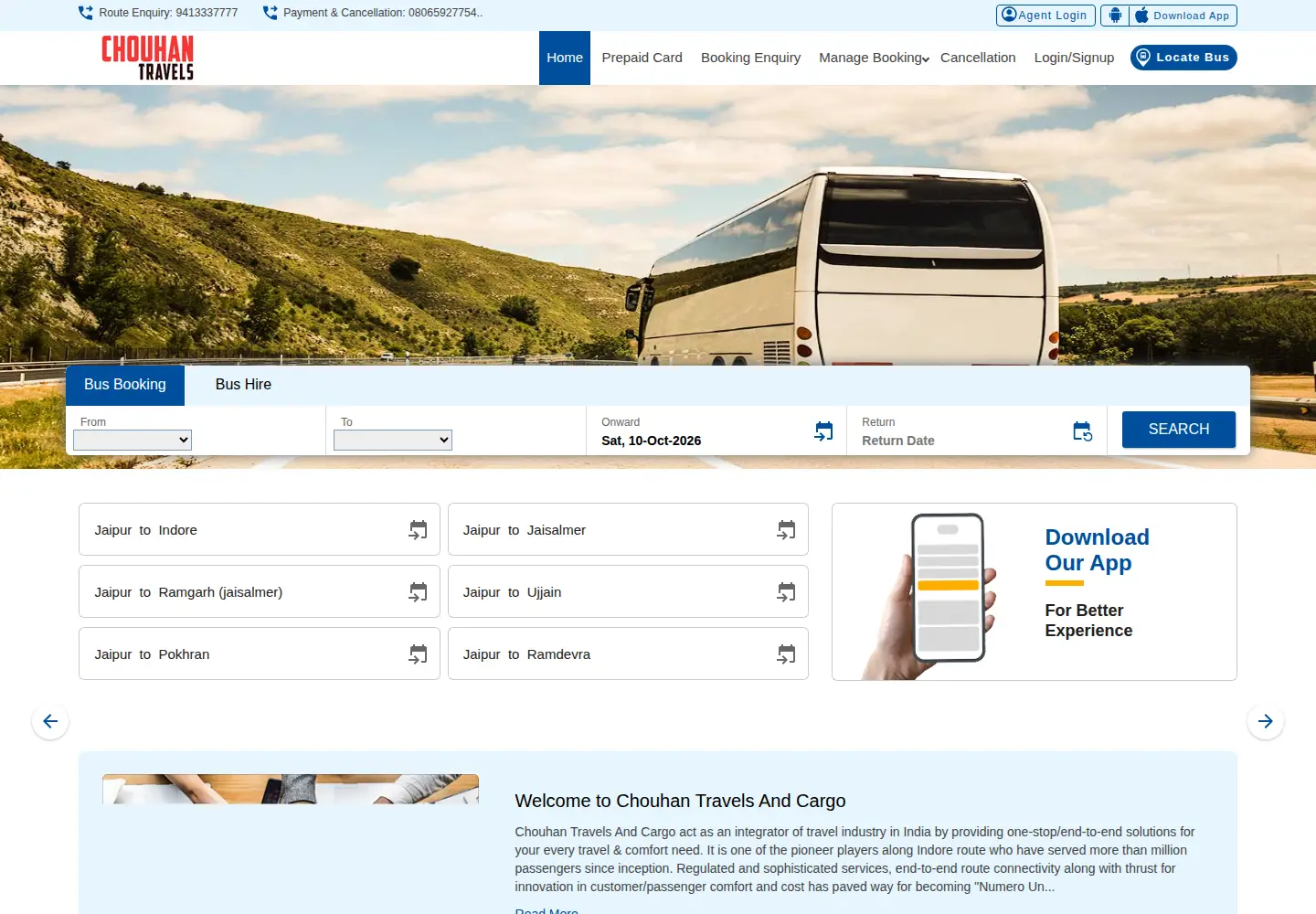Open the Login/Signup link
This screenshot has height=914, width=1316.
pos(1074,58)
